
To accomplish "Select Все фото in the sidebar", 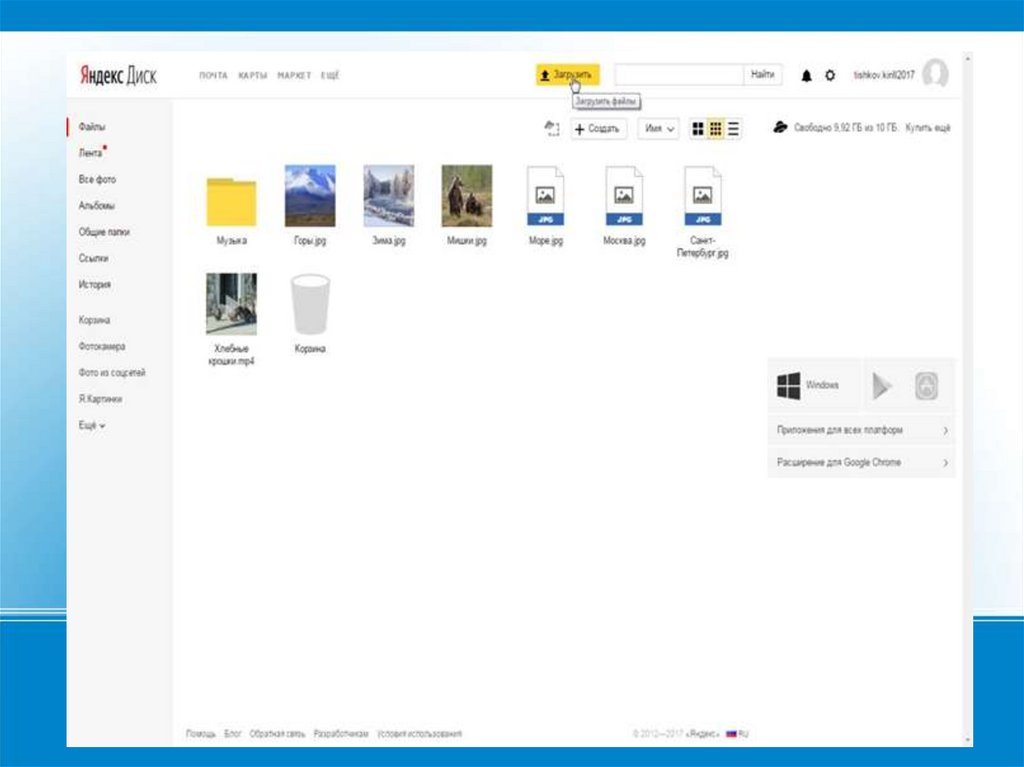I will coord(97,179).
